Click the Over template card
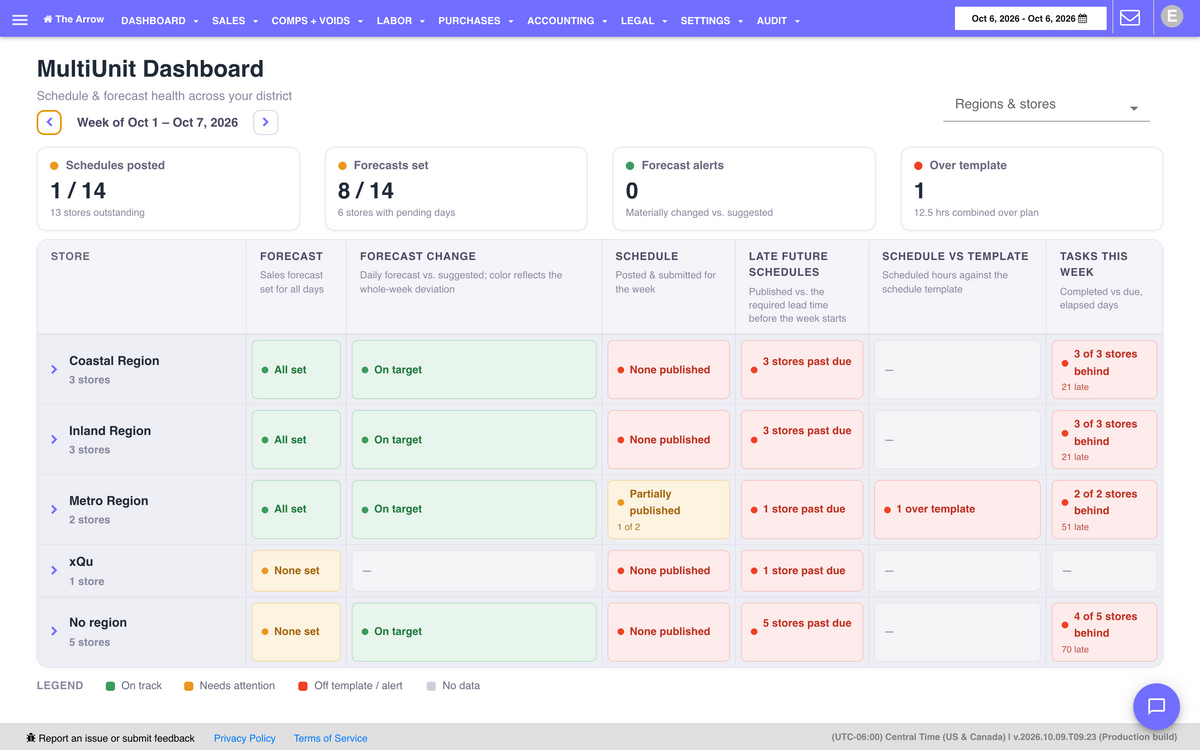The height and width of the screenshot is (750, 1200). click(1032, 189)
